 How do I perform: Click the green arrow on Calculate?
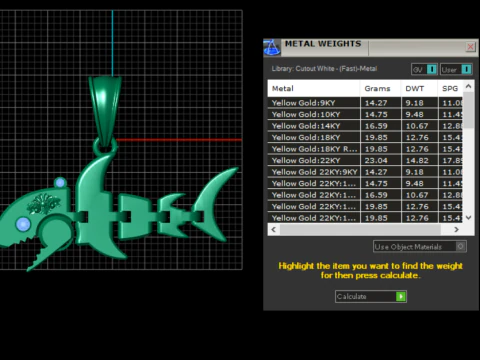[x=401, y=296]
